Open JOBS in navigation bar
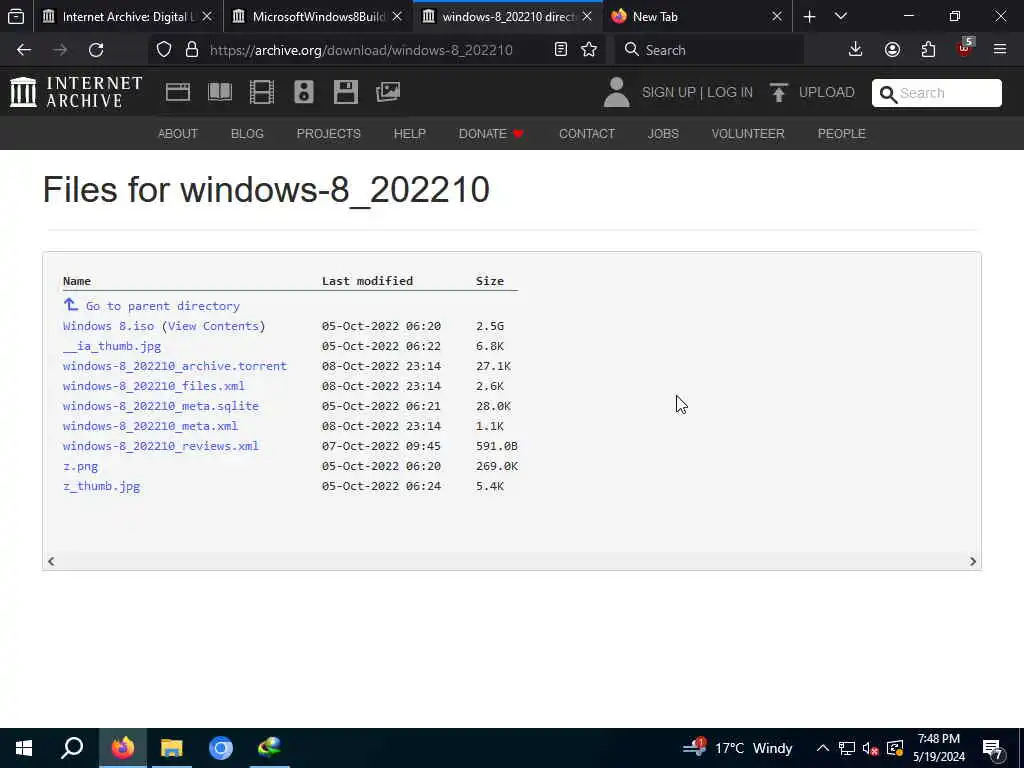This screenshot has width=1024, height=768. pyautogui.click(x=663, y=134)
